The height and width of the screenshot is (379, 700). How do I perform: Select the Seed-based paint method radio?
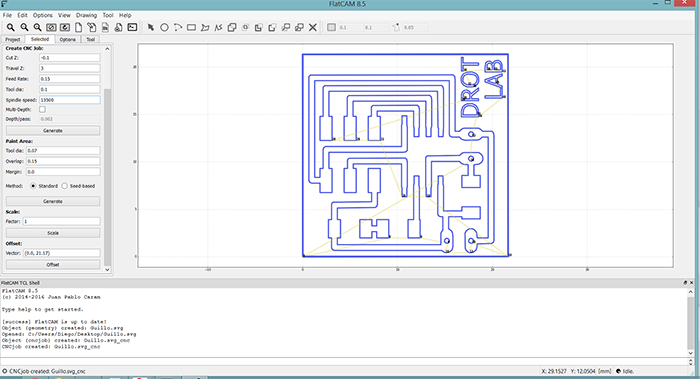click(65, 186)
